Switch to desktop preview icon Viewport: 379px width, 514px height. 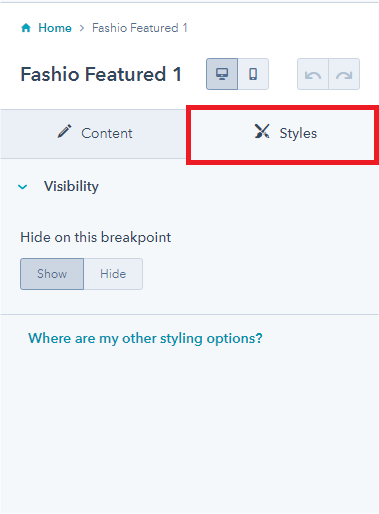[222, 74]
